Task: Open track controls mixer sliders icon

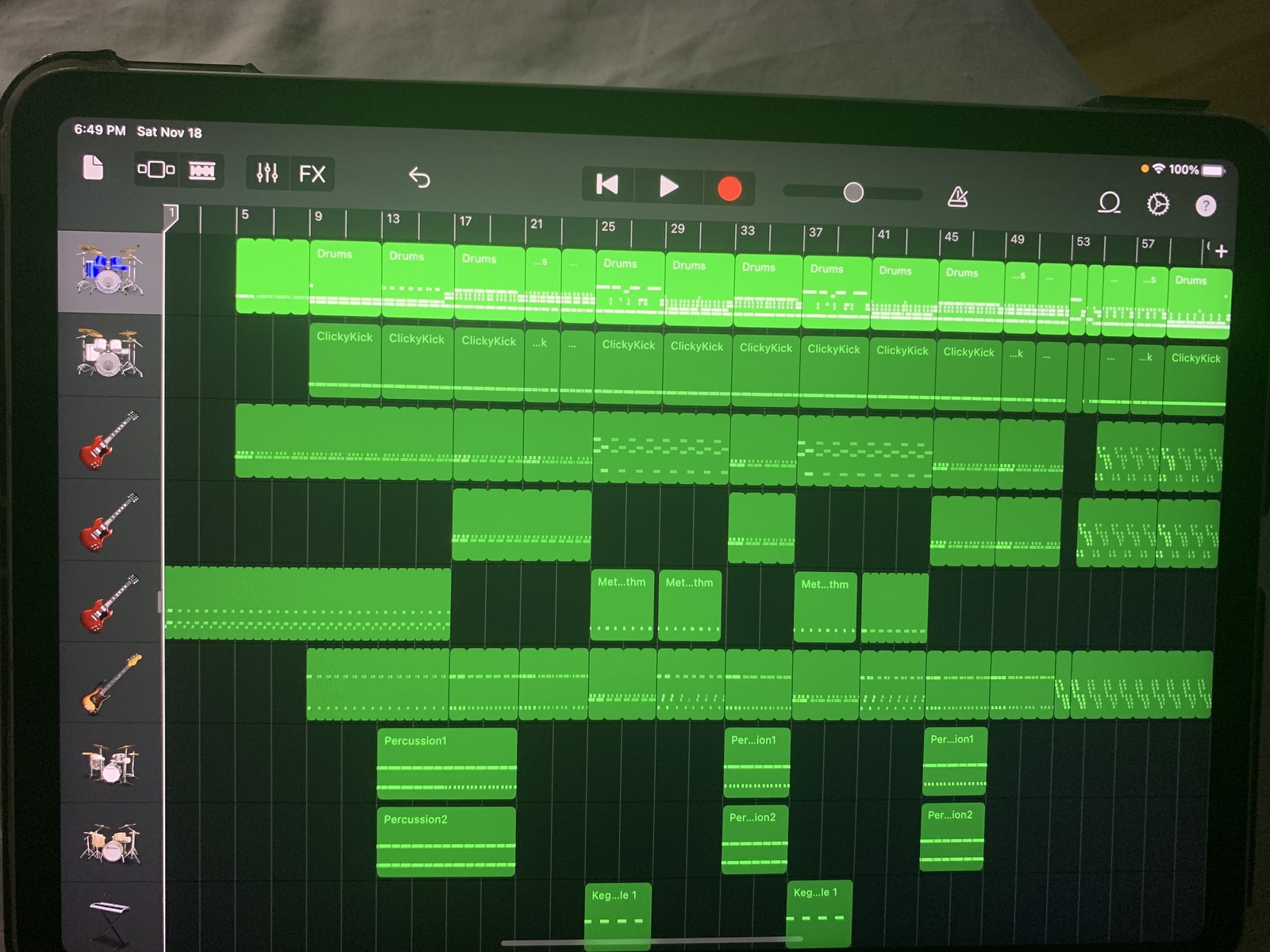Action: coord(267,172)
